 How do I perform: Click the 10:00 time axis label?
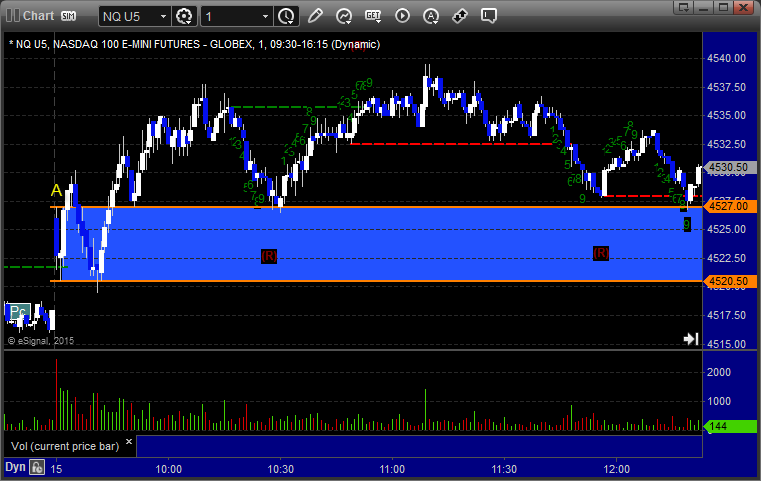[168, 469]
